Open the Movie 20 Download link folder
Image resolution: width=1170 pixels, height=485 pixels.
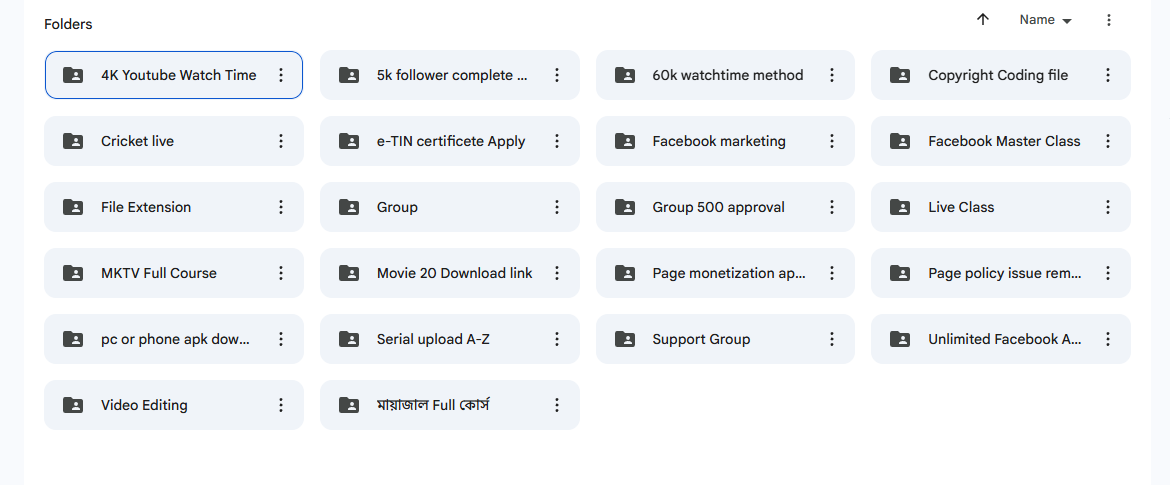tap(454, 273)
